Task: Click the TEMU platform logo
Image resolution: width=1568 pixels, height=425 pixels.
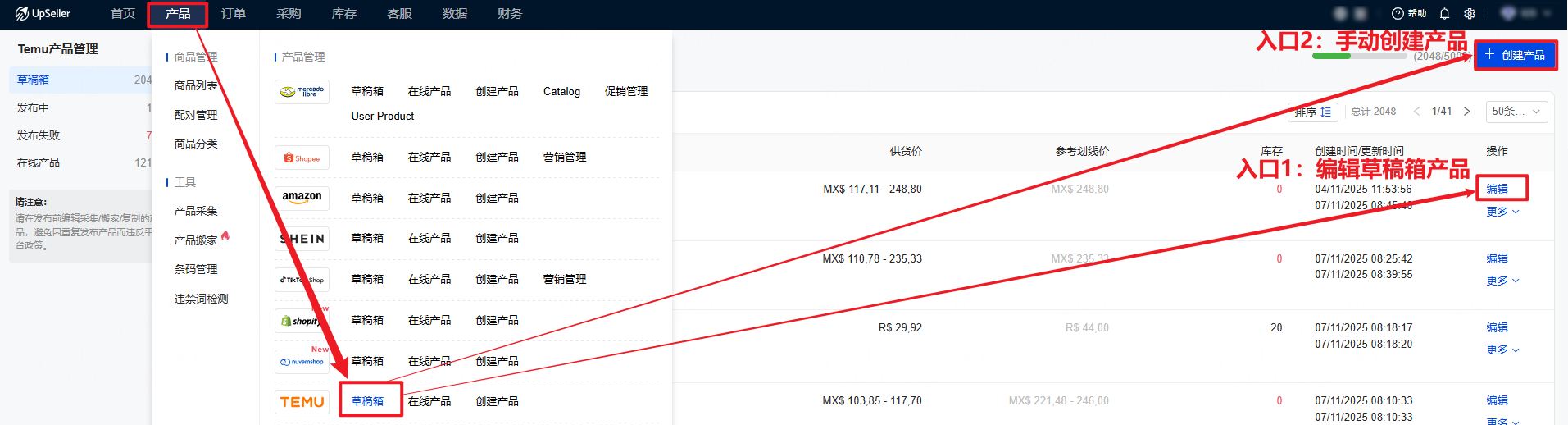Action: tap(302, 402)
